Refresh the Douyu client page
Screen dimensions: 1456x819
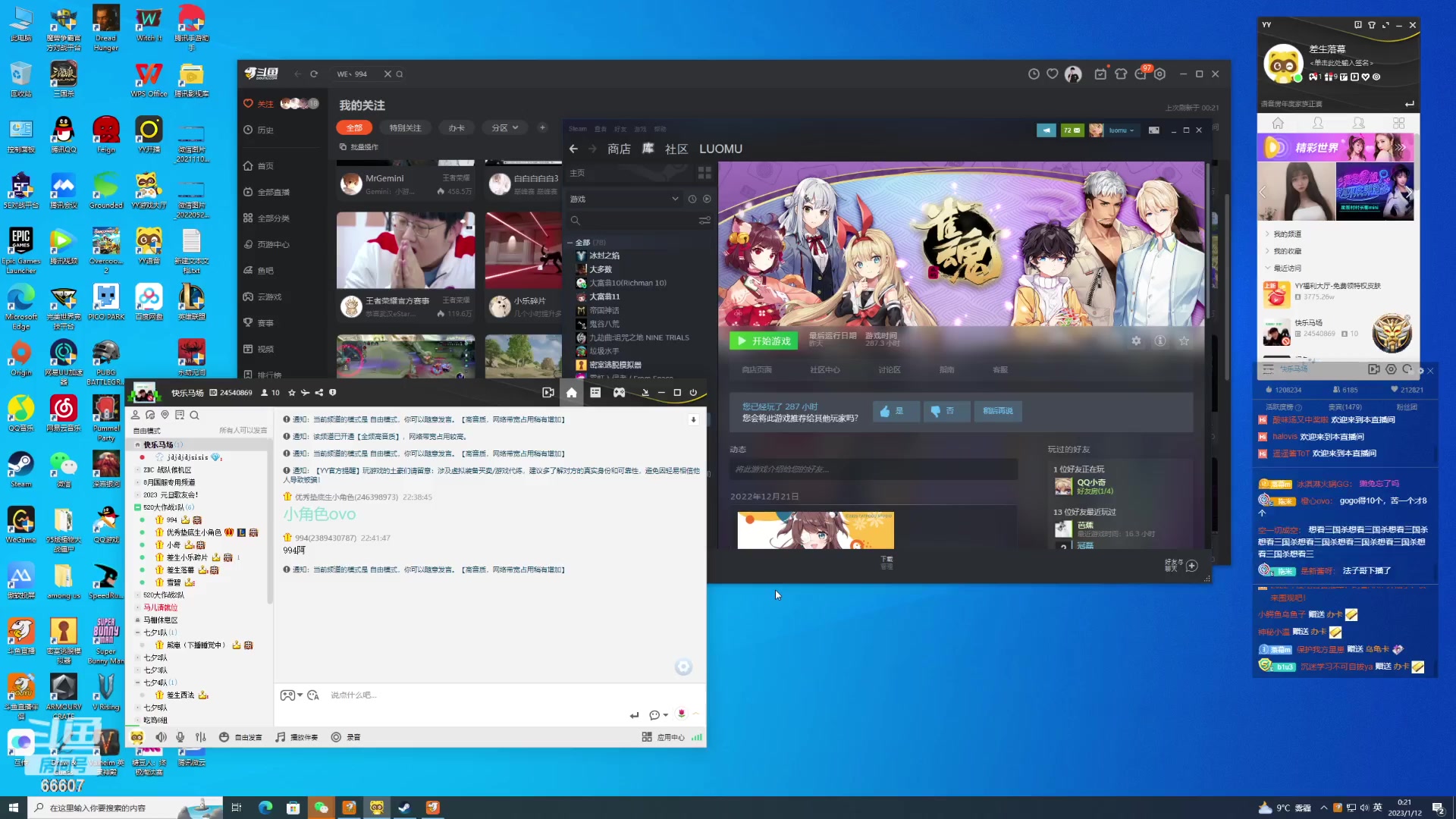[x=314, y=74]
